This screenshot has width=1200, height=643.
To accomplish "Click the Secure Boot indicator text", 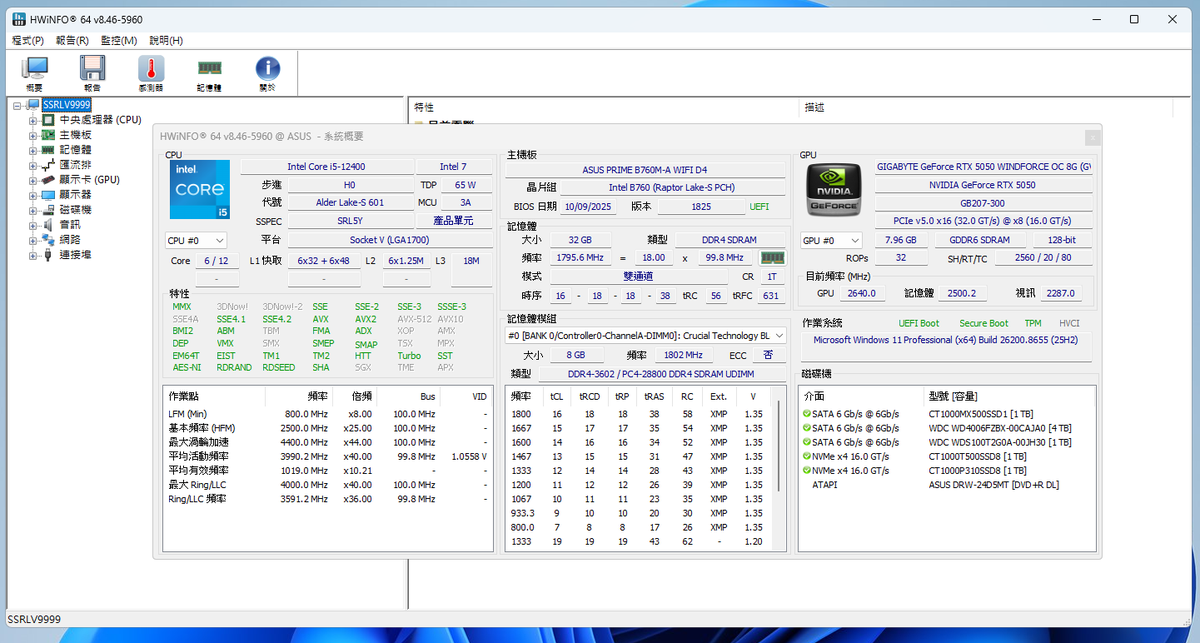I will (x=984, y=323).
